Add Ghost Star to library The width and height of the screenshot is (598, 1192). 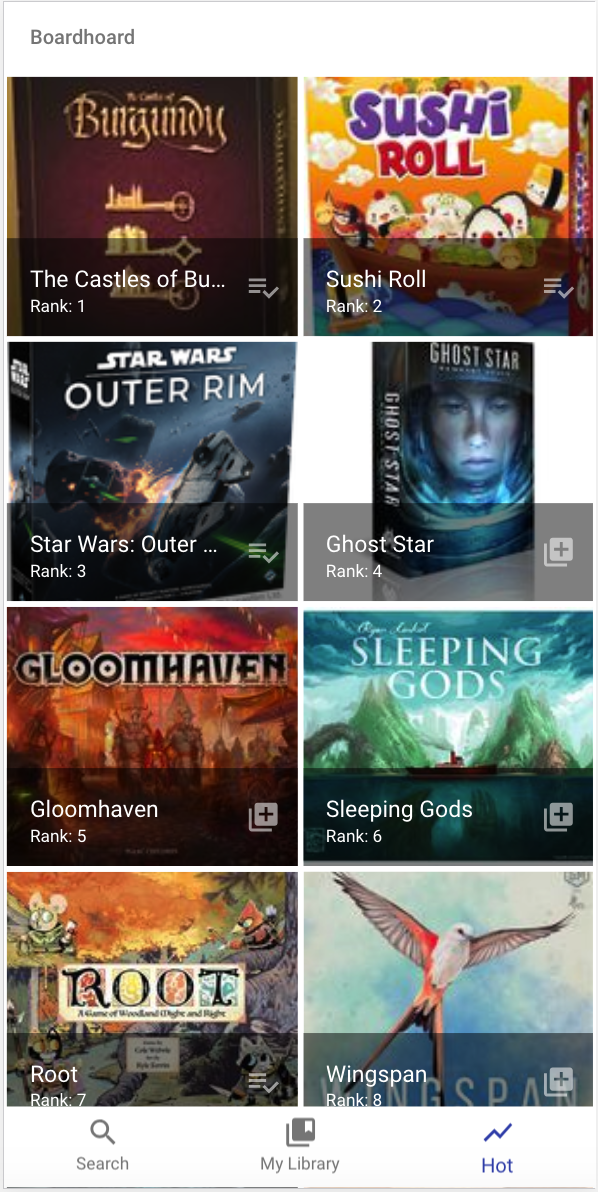[x=558, y=552]
